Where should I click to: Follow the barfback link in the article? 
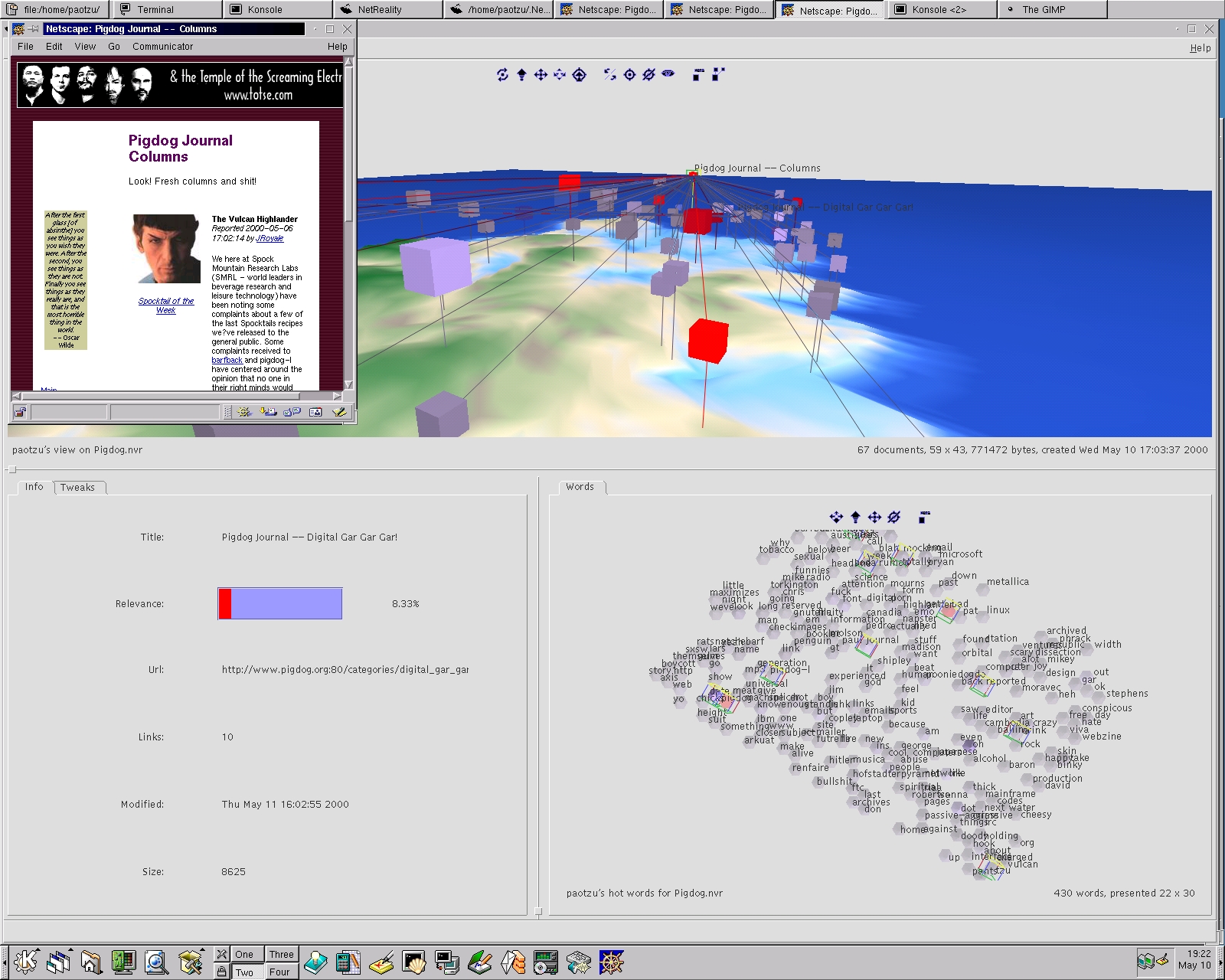227,360
